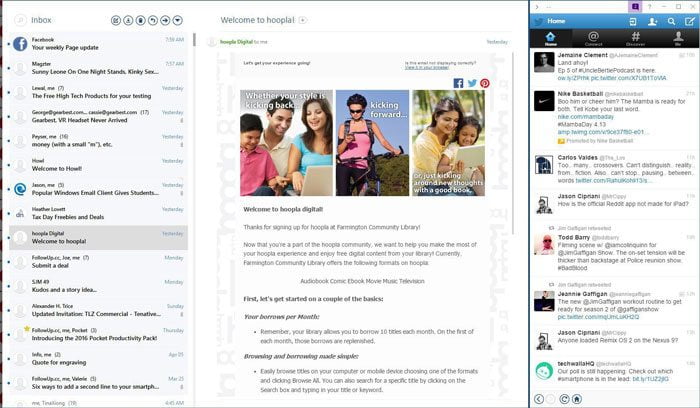The image size is (700, 408).
Task: Switch to the Twitter Home tab
Action: (550, 38)
